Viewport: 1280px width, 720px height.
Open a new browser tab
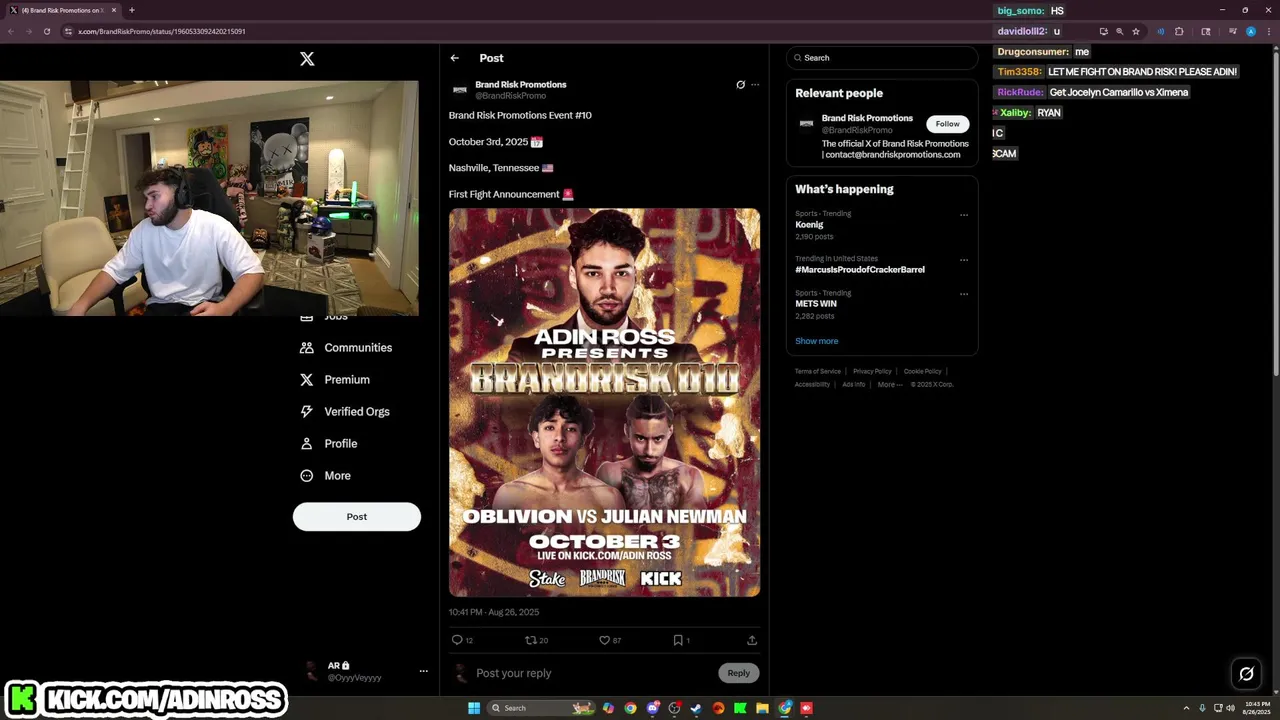point(131,10)
